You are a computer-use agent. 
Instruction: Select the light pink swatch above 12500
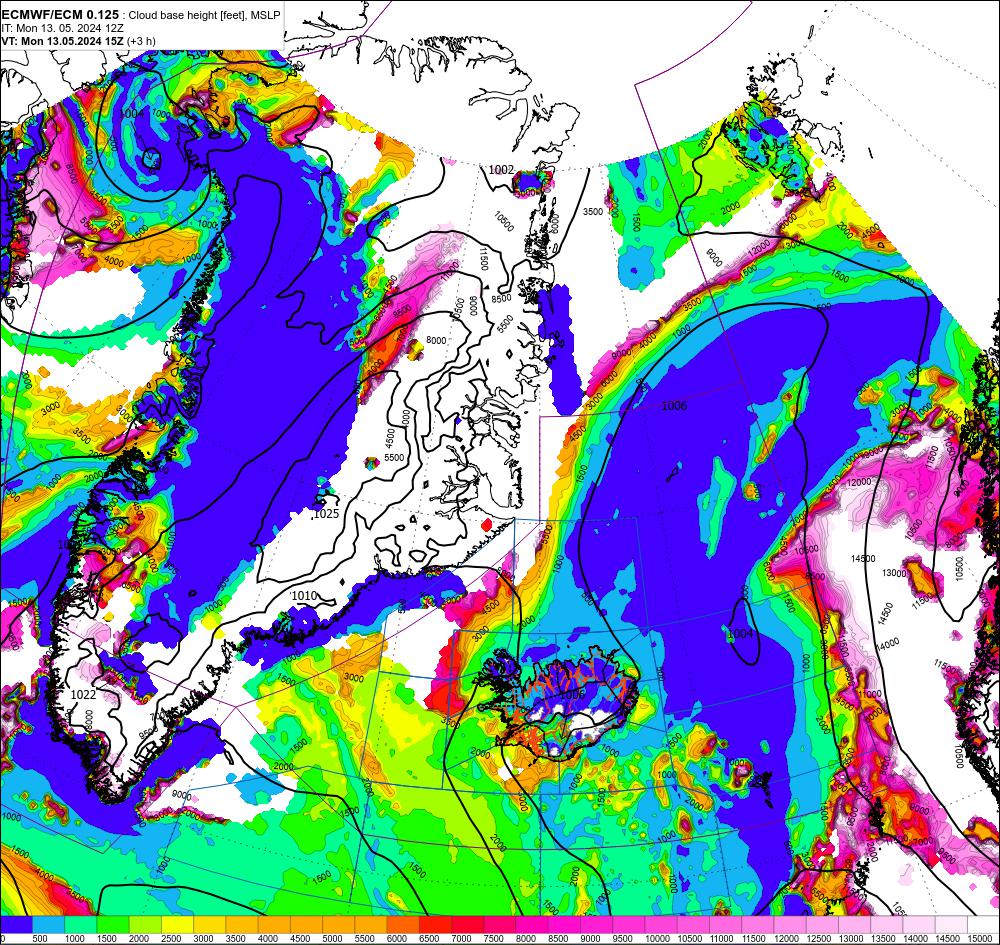(x=823, y=925)
